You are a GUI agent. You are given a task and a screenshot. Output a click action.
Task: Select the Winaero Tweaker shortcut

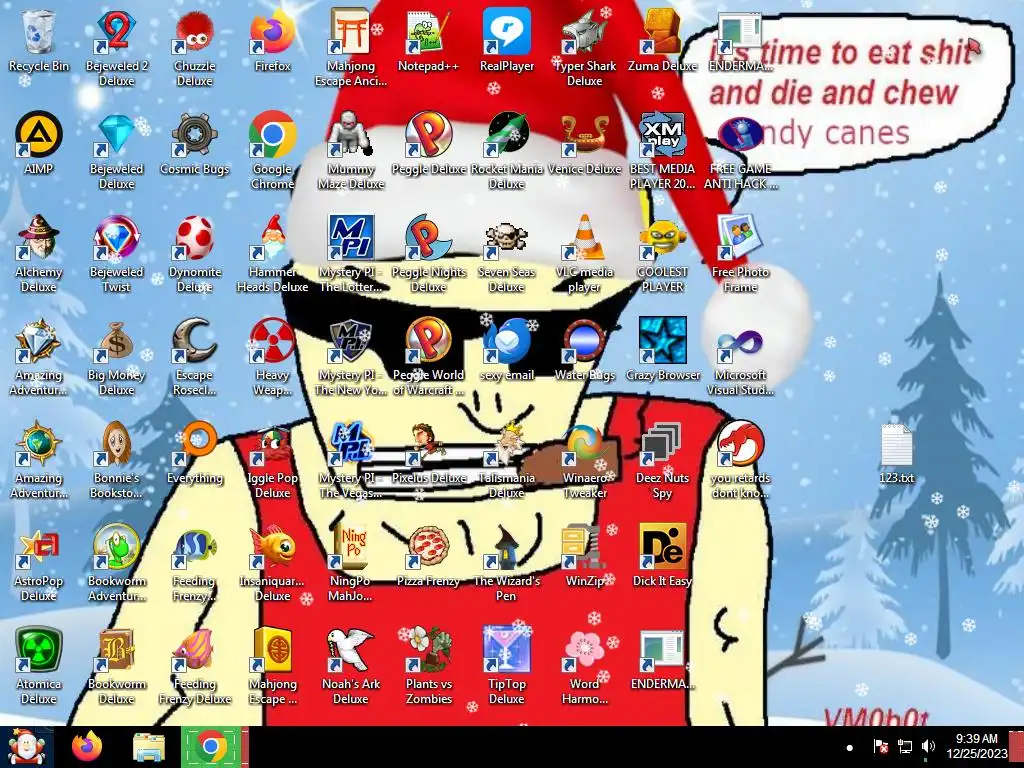(x=584, y=460)
